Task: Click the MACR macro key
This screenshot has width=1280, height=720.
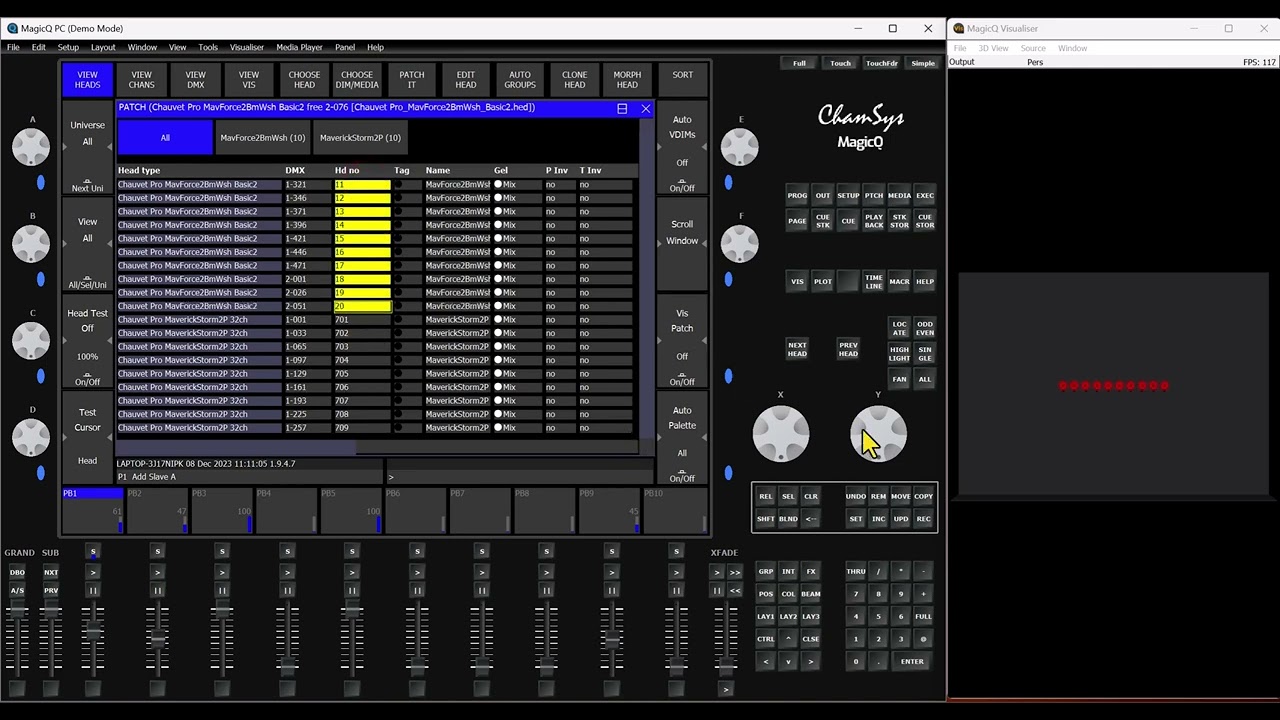Action: coord(899,282)
